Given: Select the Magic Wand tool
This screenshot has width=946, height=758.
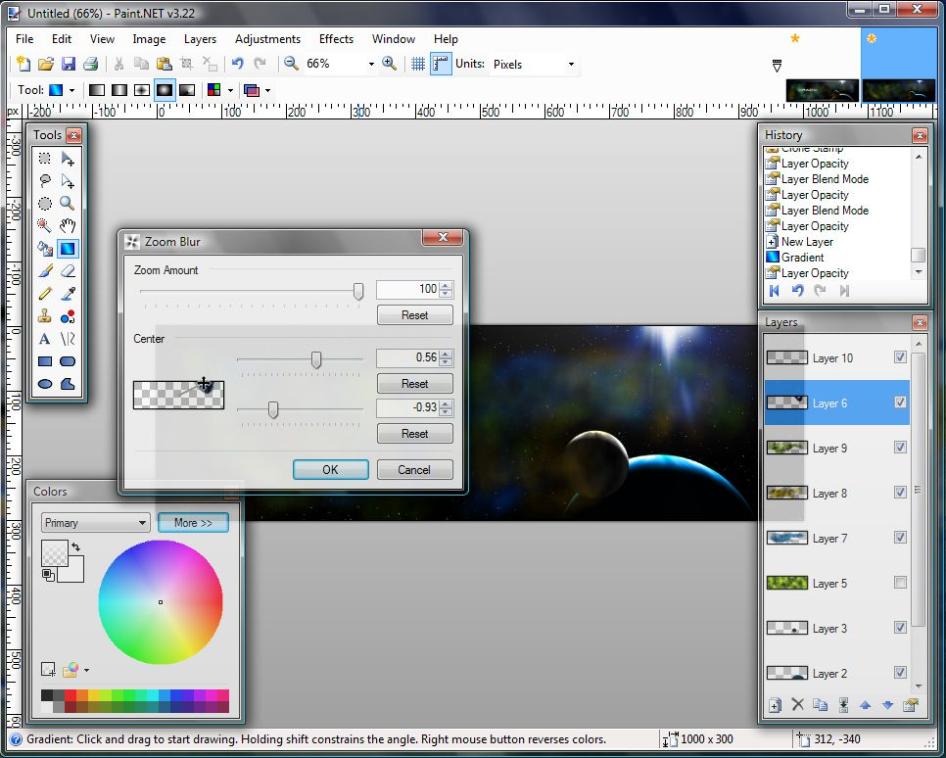Looking at the screenshot, I should (x=45, y=226).
